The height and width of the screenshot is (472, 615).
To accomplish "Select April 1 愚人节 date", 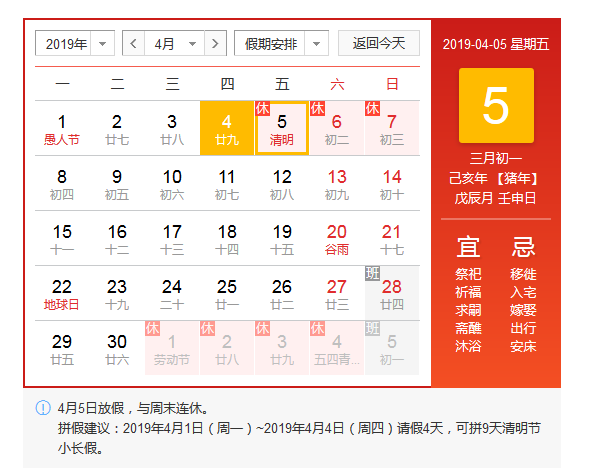I will click(x=62, y=128).
